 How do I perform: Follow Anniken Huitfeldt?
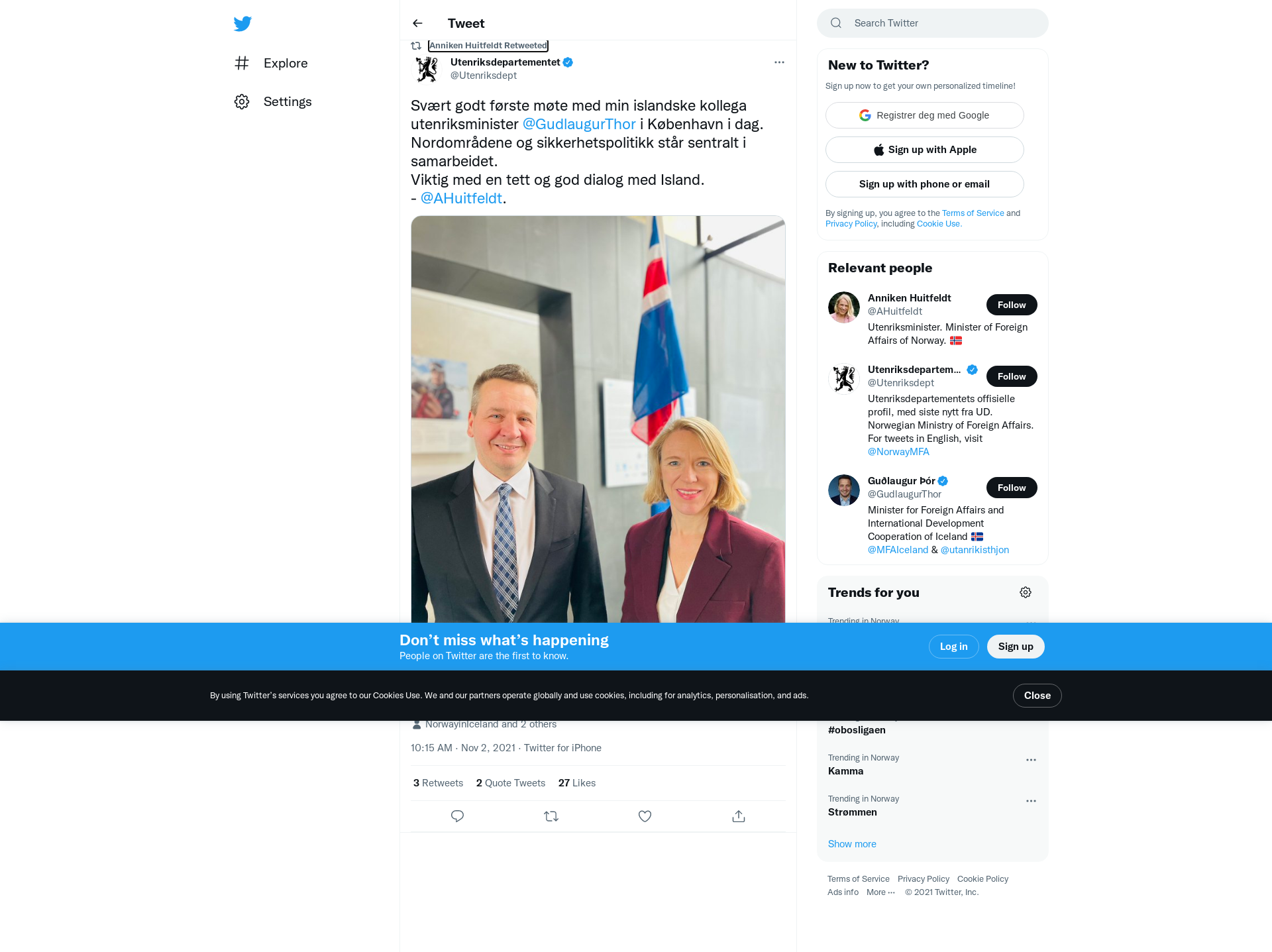coord(1012,305)
